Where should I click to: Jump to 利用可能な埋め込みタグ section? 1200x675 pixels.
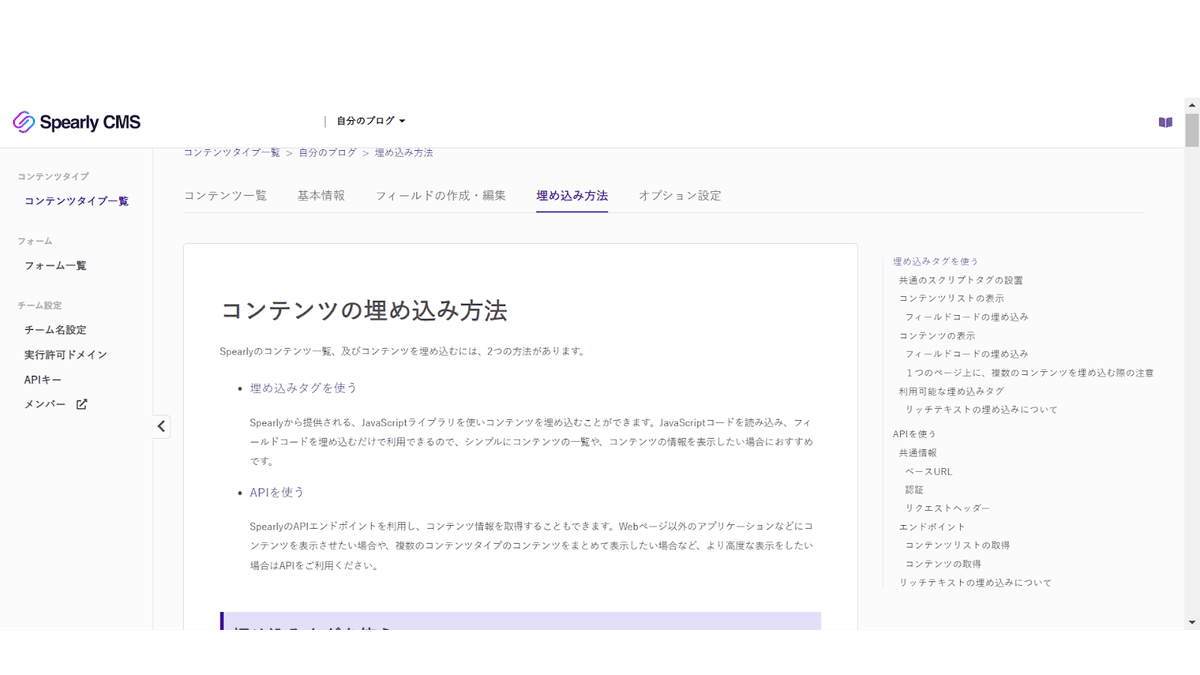tap(952, 391)
